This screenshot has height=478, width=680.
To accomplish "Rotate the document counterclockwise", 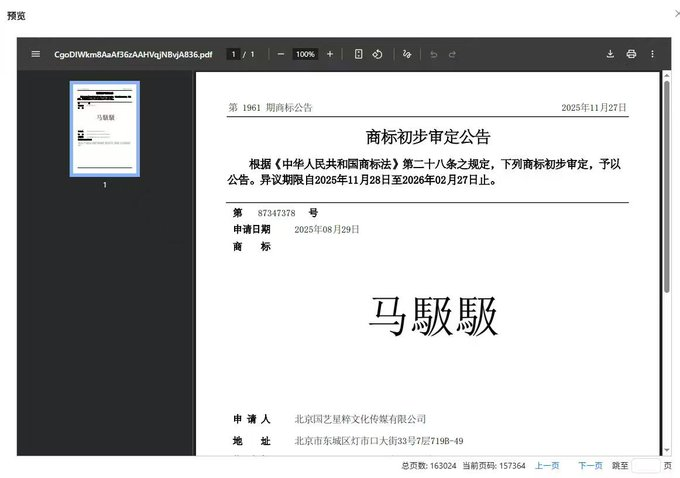I will pyautogui.click(x=377, y=54).
